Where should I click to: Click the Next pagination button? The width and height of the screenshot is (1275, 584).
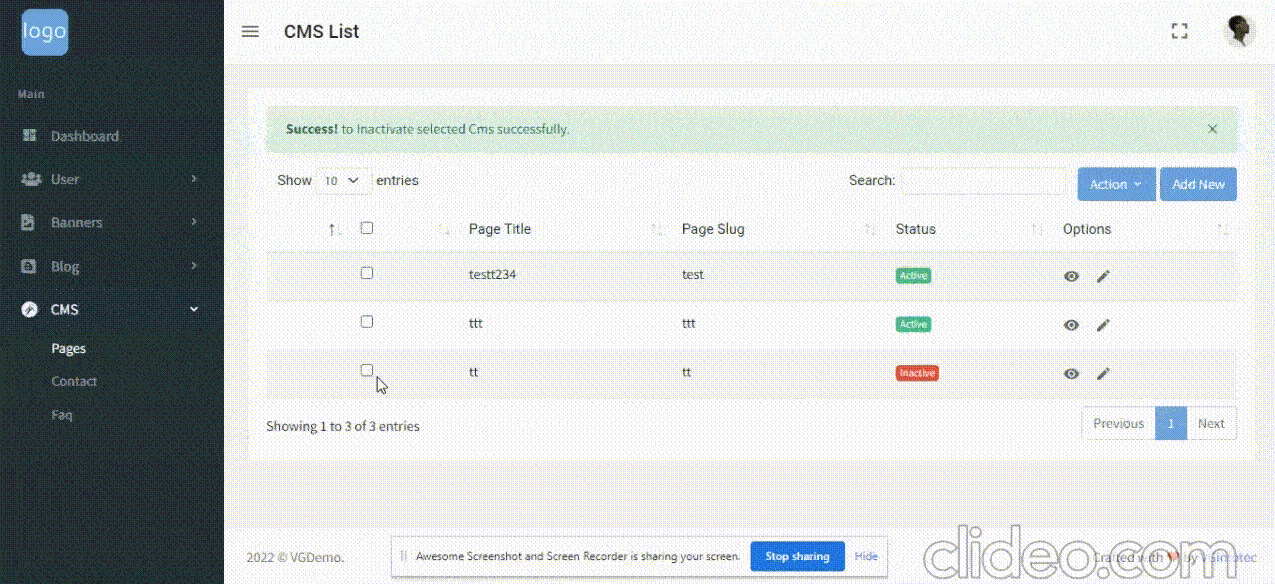click(1211, 424)
